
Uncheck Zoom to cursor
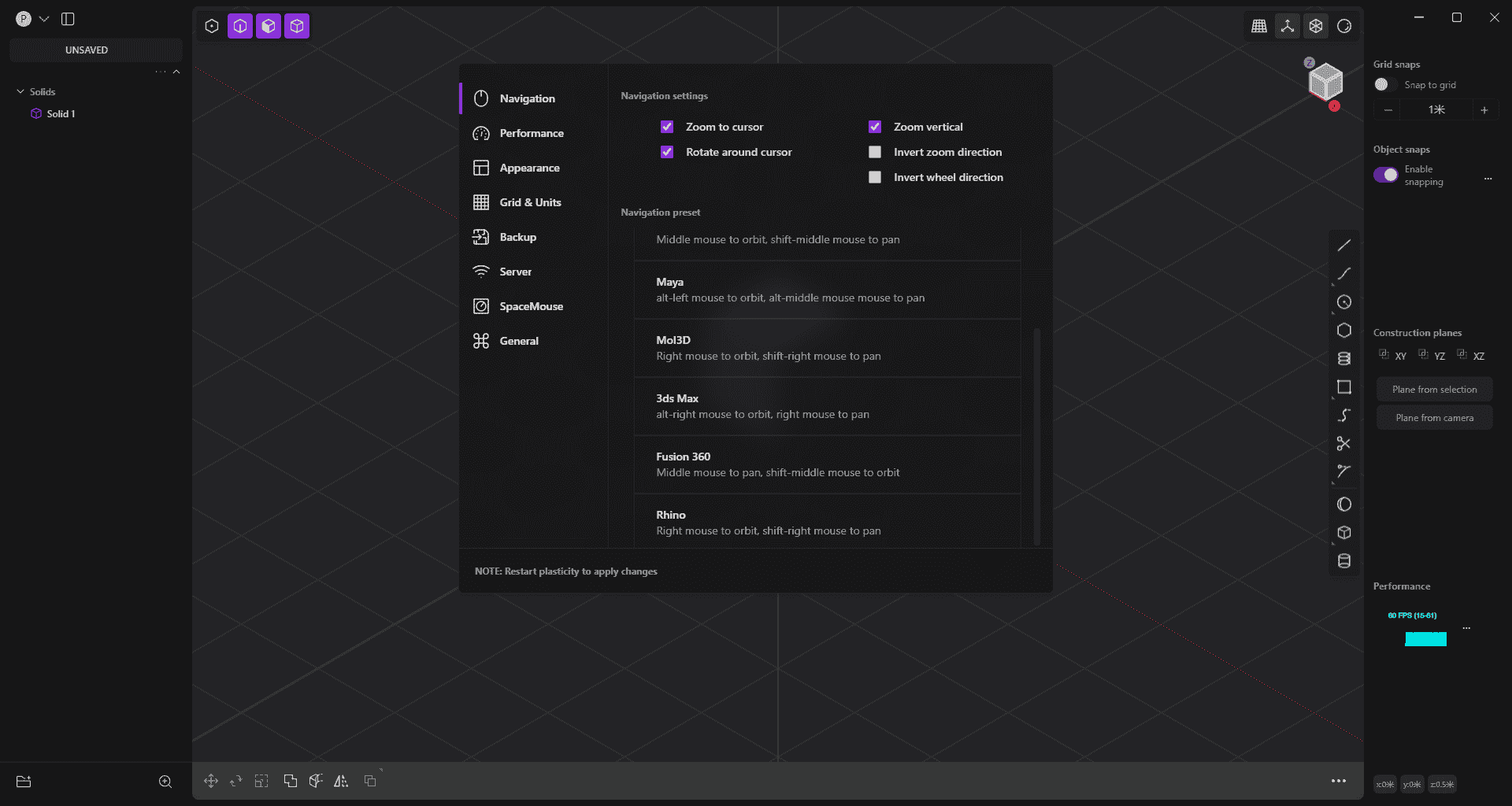click(x=667, y=127)
